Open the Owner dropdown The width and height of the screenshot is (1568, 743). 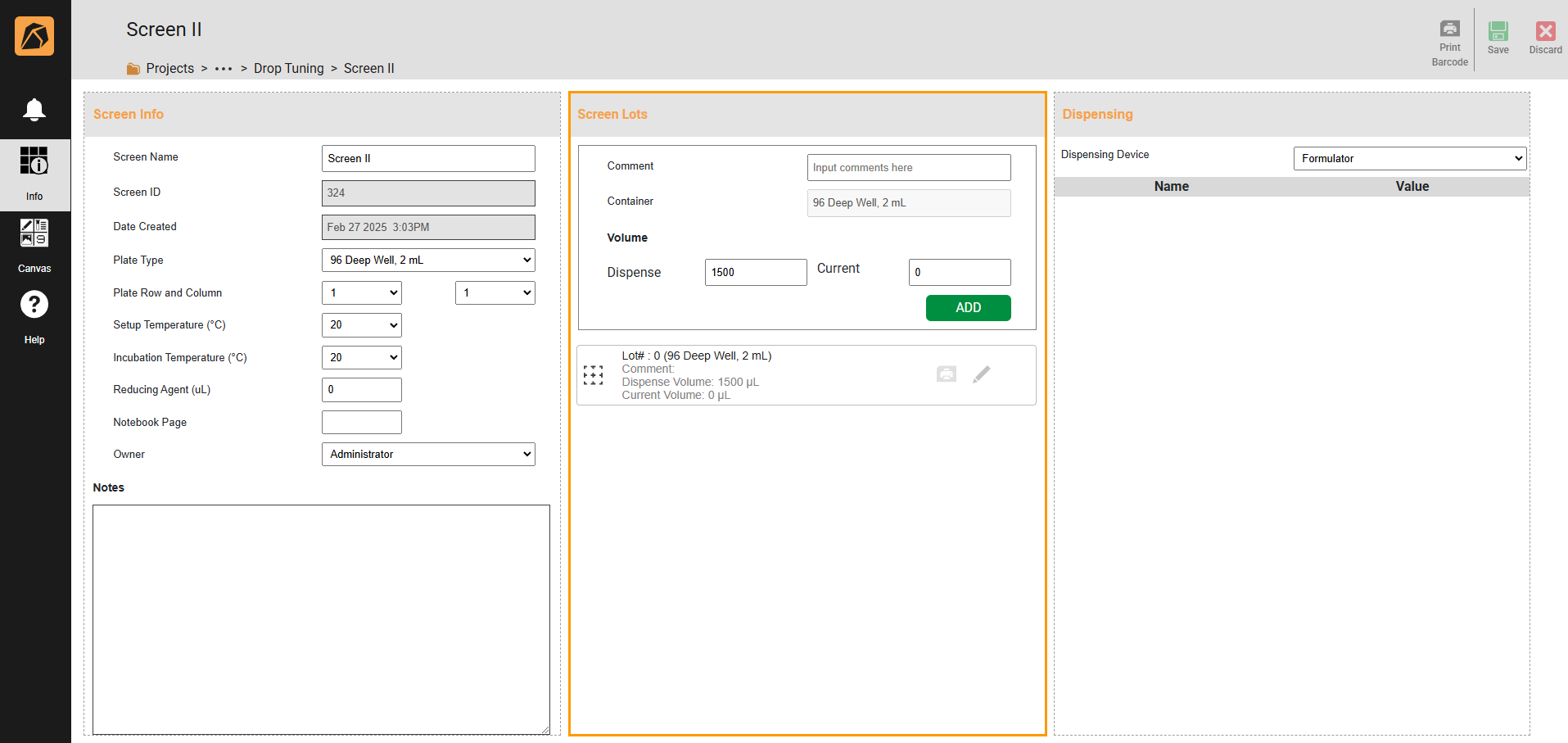point(427,454)
